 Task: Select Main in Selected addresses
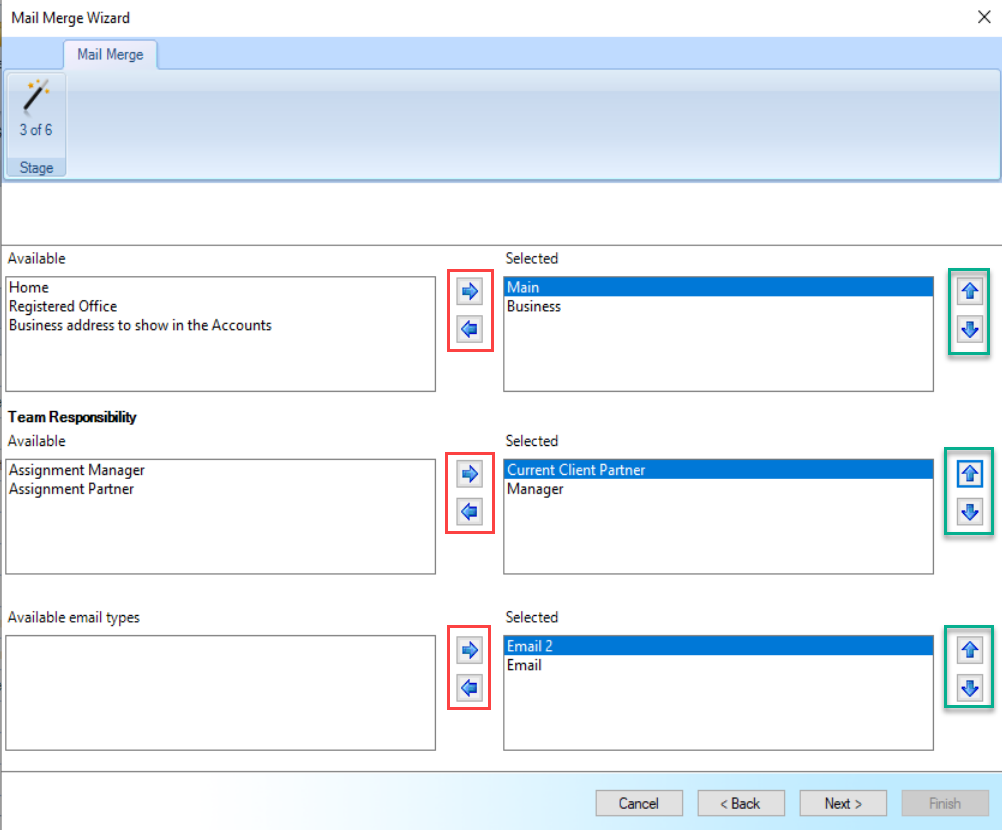tap(718, 288)
